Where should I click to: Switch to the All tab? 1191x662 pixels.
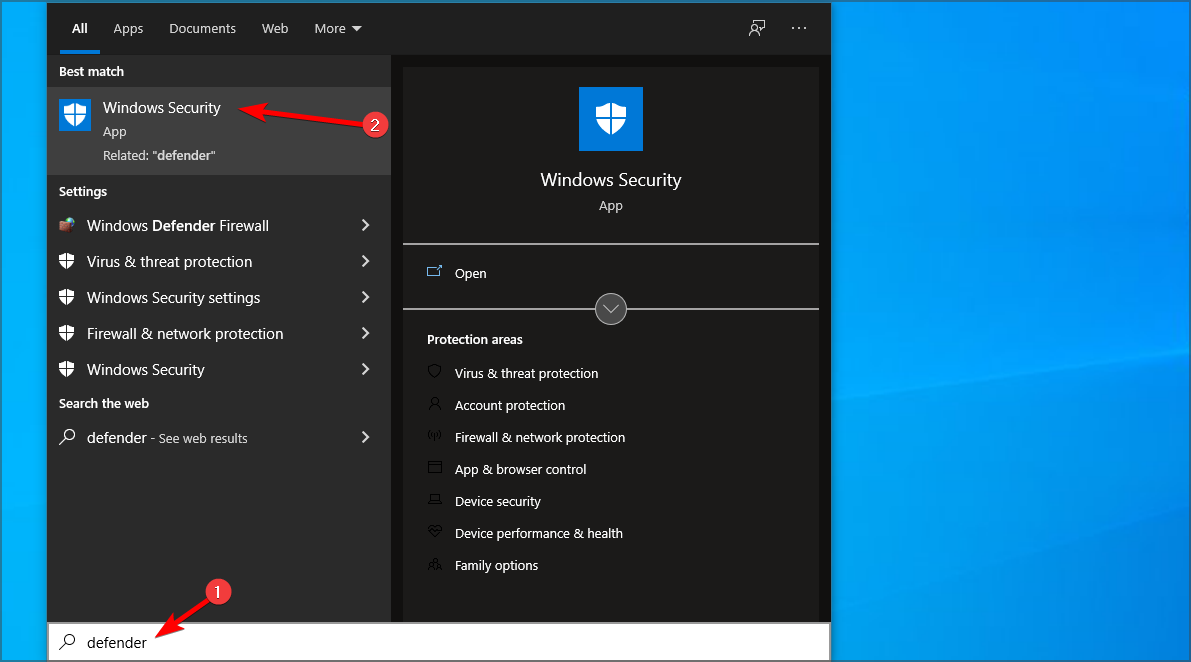click(x=80, y=29)
